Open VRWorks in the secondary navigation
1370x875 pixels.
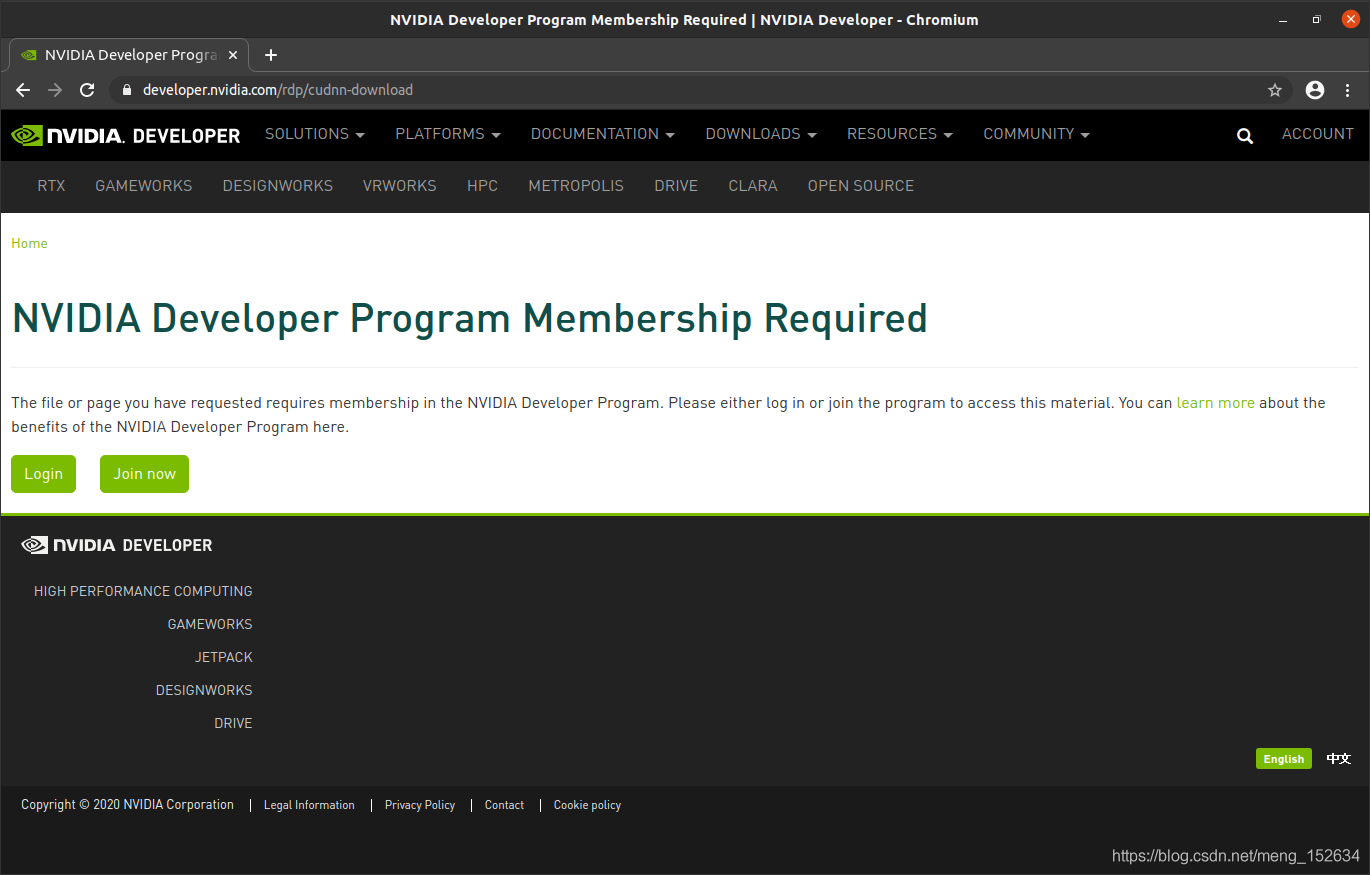[400, 185]
